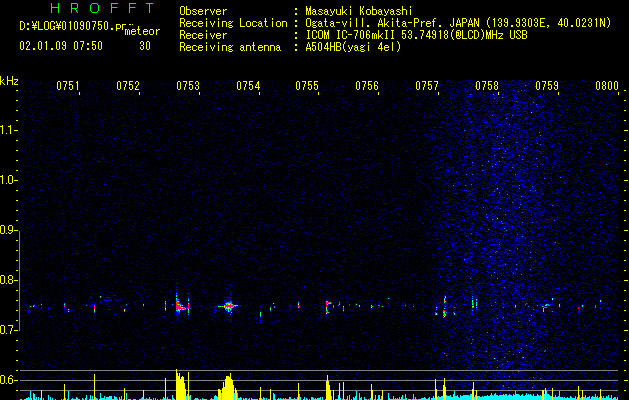This screenshot has width=629, height=400.
Task: Select the Ogata-vill. Akita-Pref. JAPAN location text
Action: (458, 23)
